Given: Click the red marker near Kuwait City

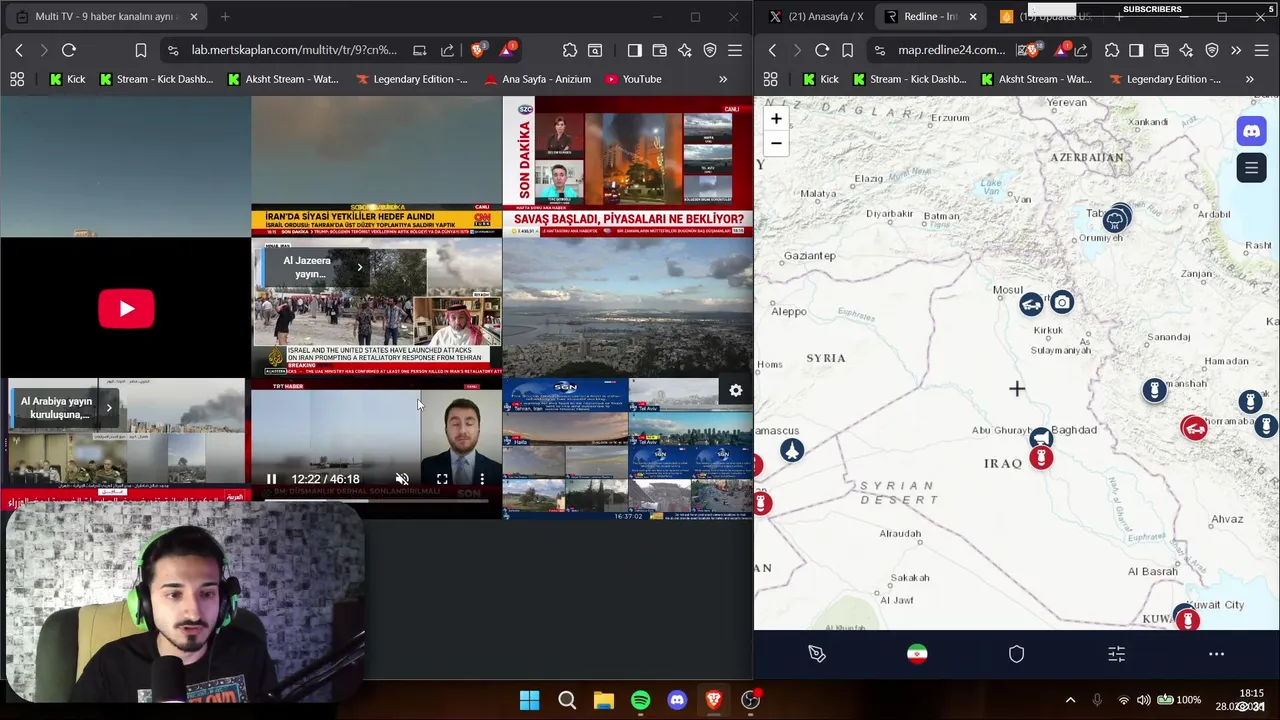Looking at the screenshot, I should pos(1187,620).
